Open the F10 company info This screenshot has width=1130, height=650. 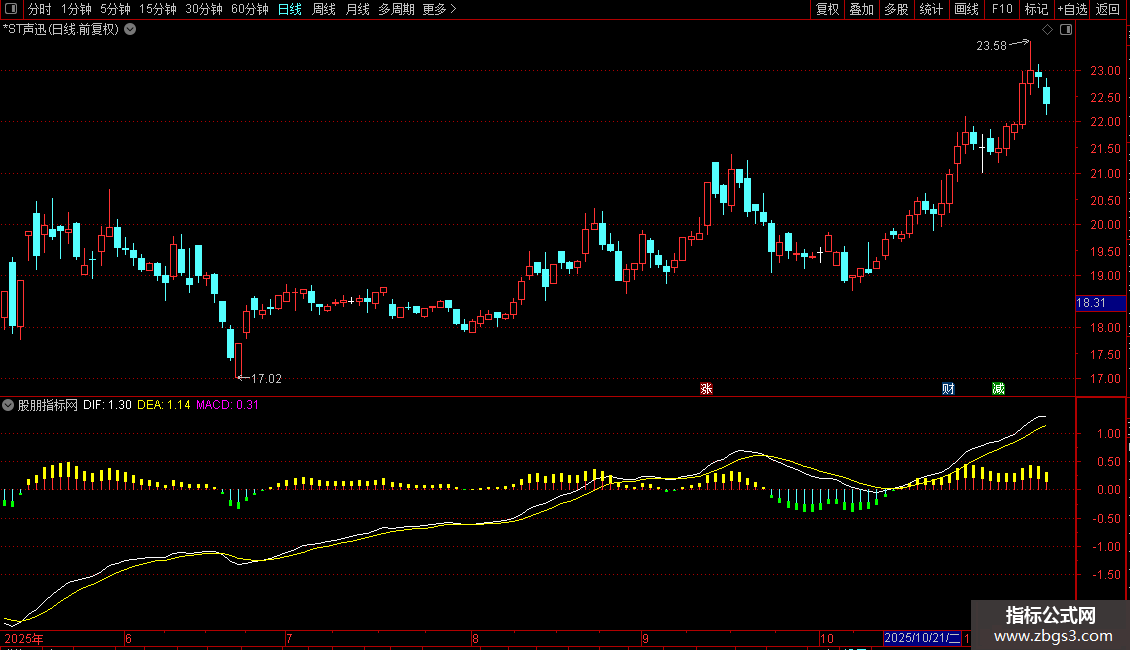click(x=1002, y=9)
